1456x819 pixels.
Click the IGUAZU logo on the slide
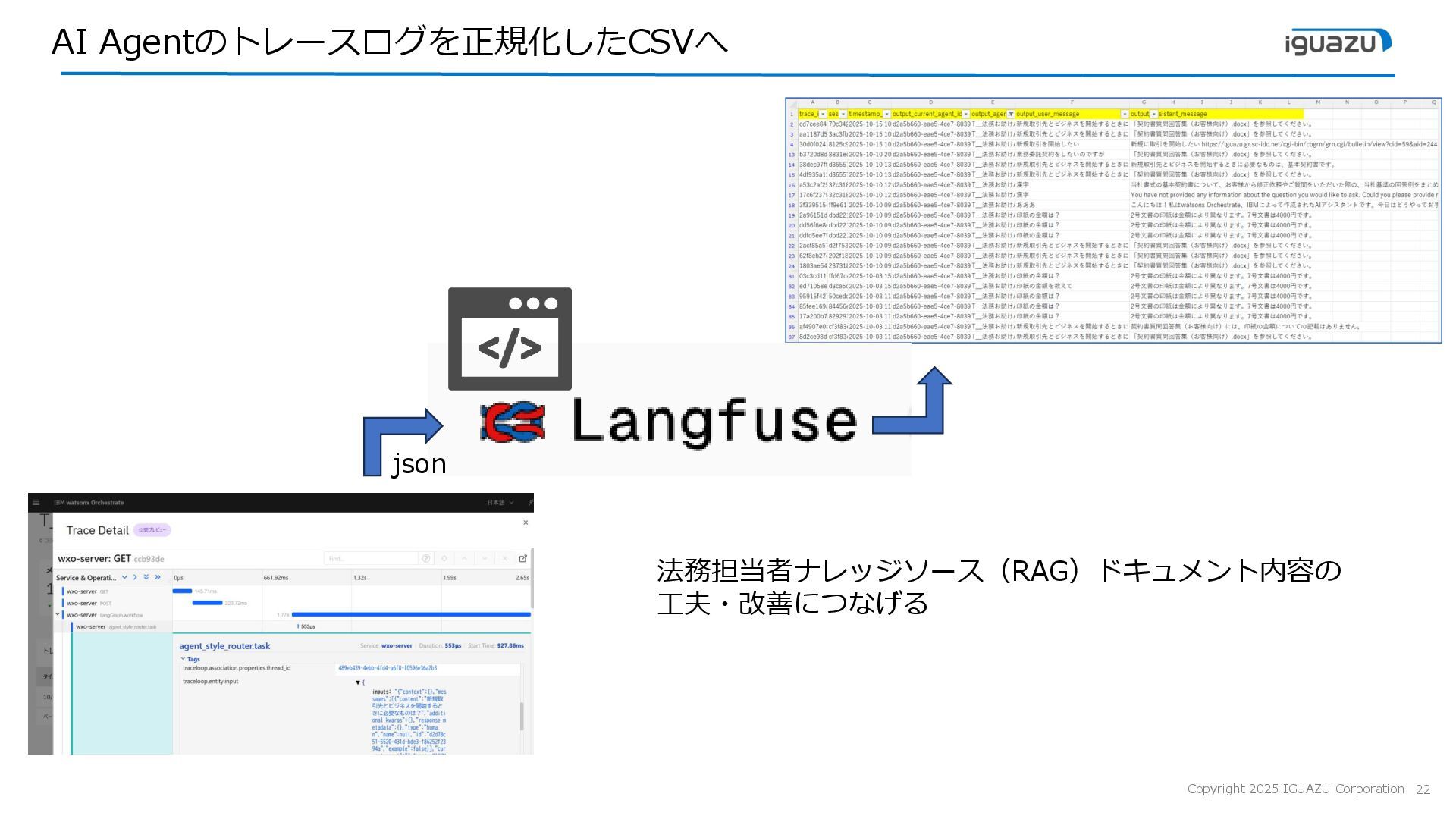point(1338,42)
